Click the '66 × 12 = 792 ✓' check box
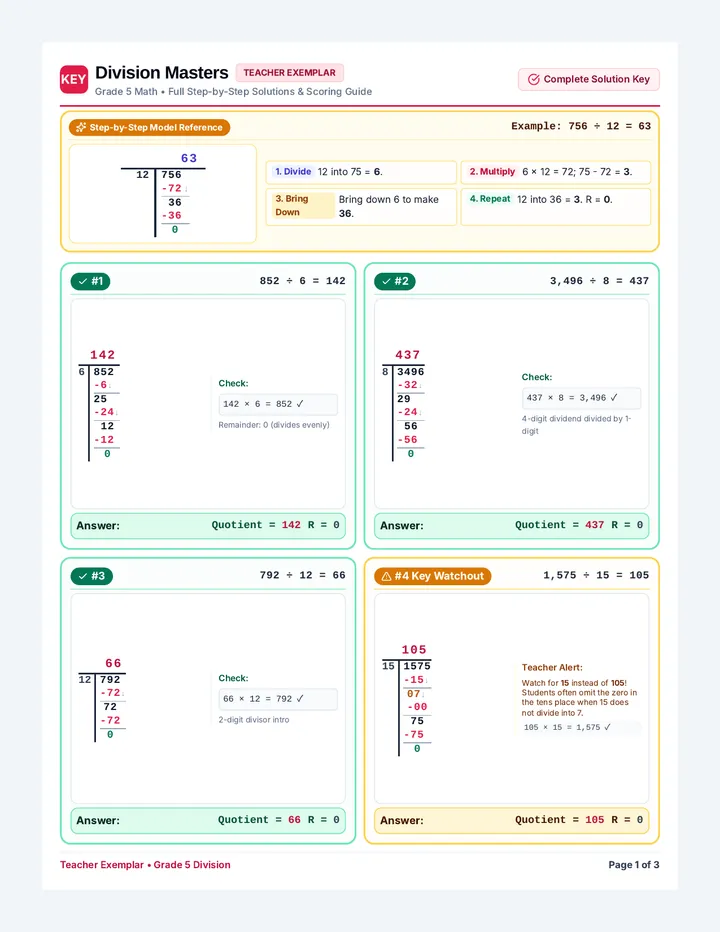 (x=278, y=699)
